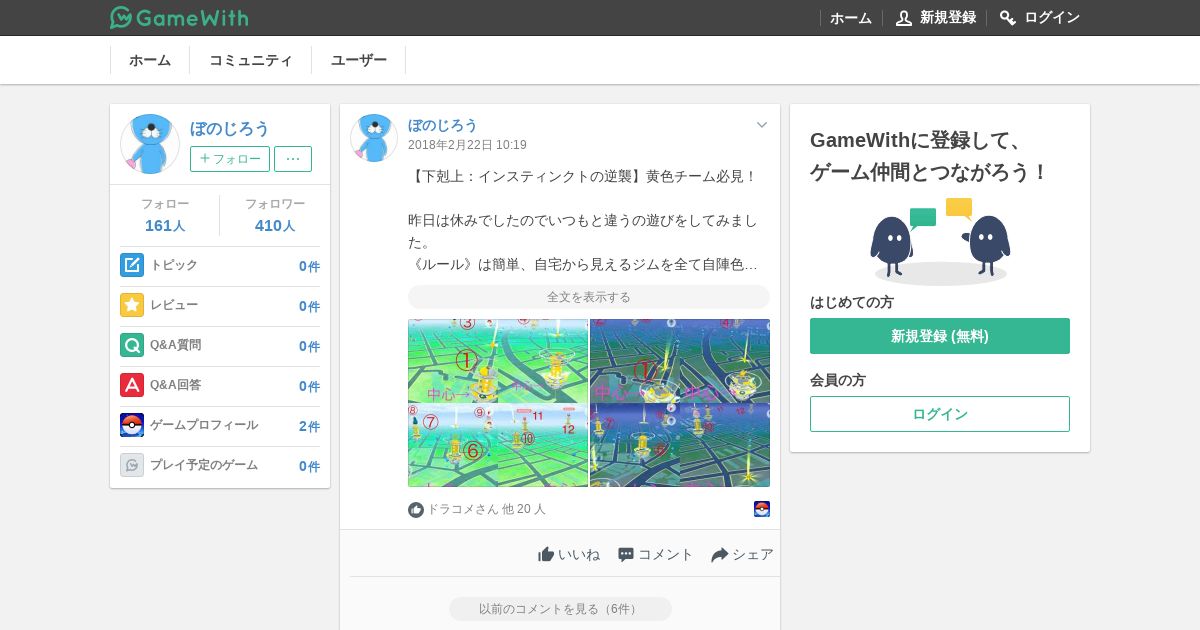Click the thumbs-up icon beside ドラコメさん
This screenshot has width=1200, height=630.
tap(416, 510)
